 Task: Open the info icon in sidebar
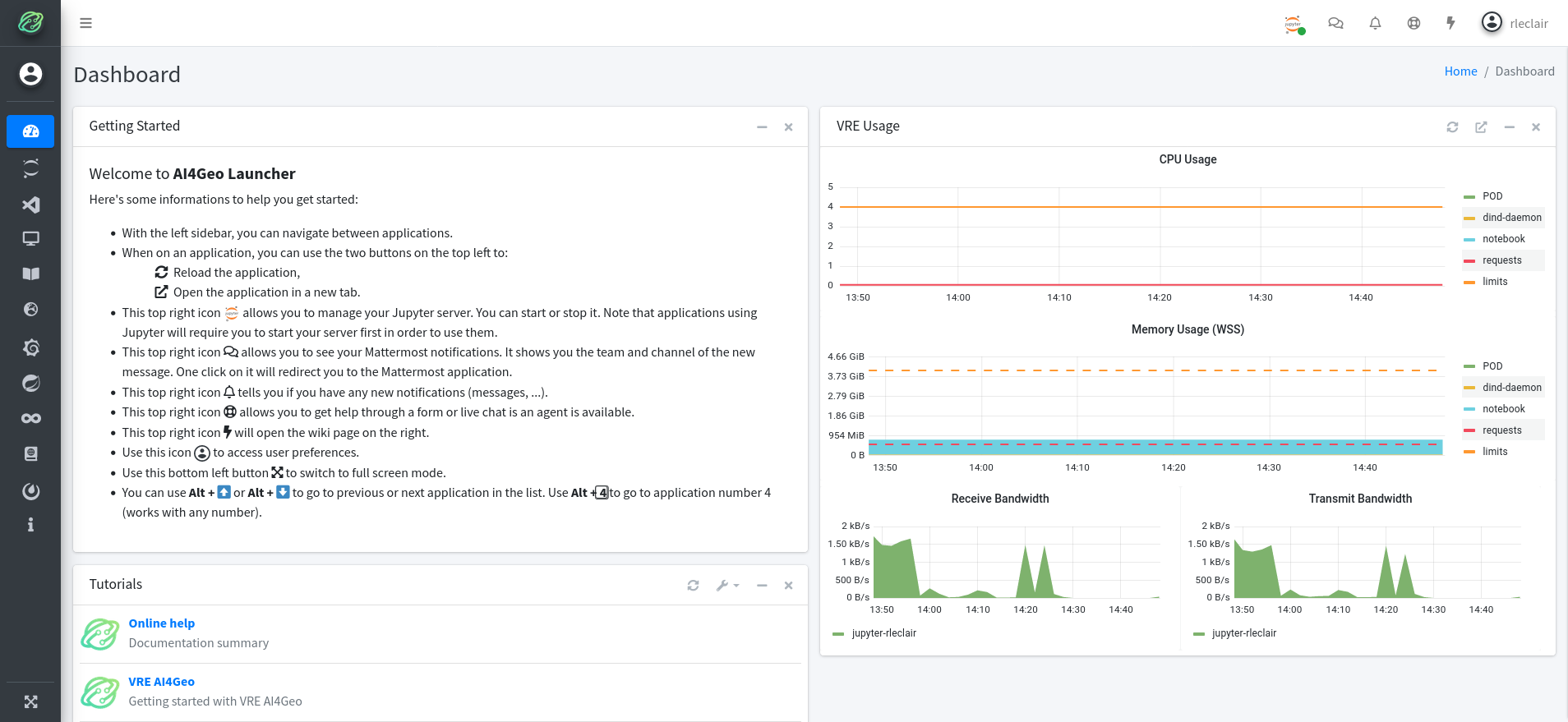point(30,525)
